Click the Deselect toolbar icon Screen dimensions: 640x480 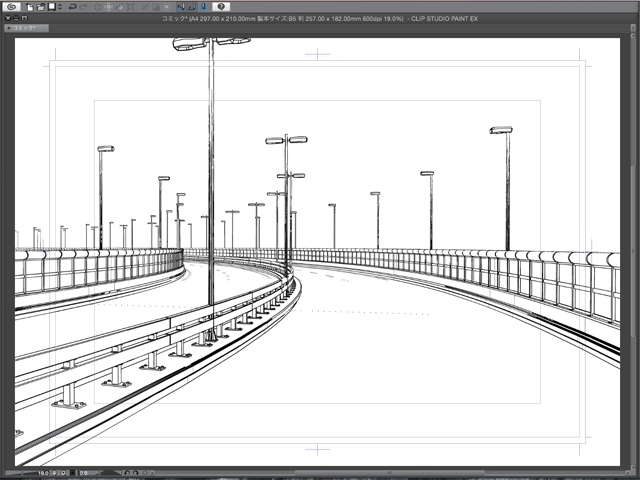tap(145, 7)
